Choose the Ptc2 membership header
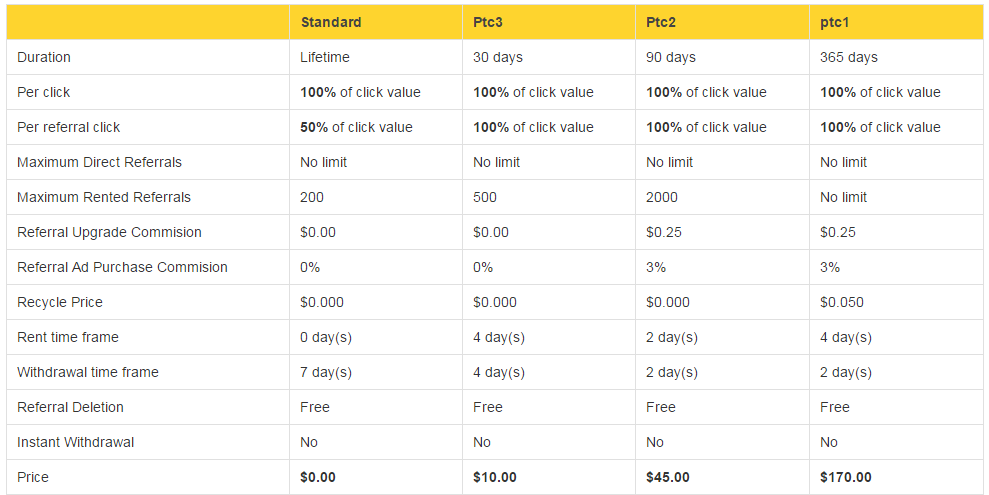 coord(663,22)
